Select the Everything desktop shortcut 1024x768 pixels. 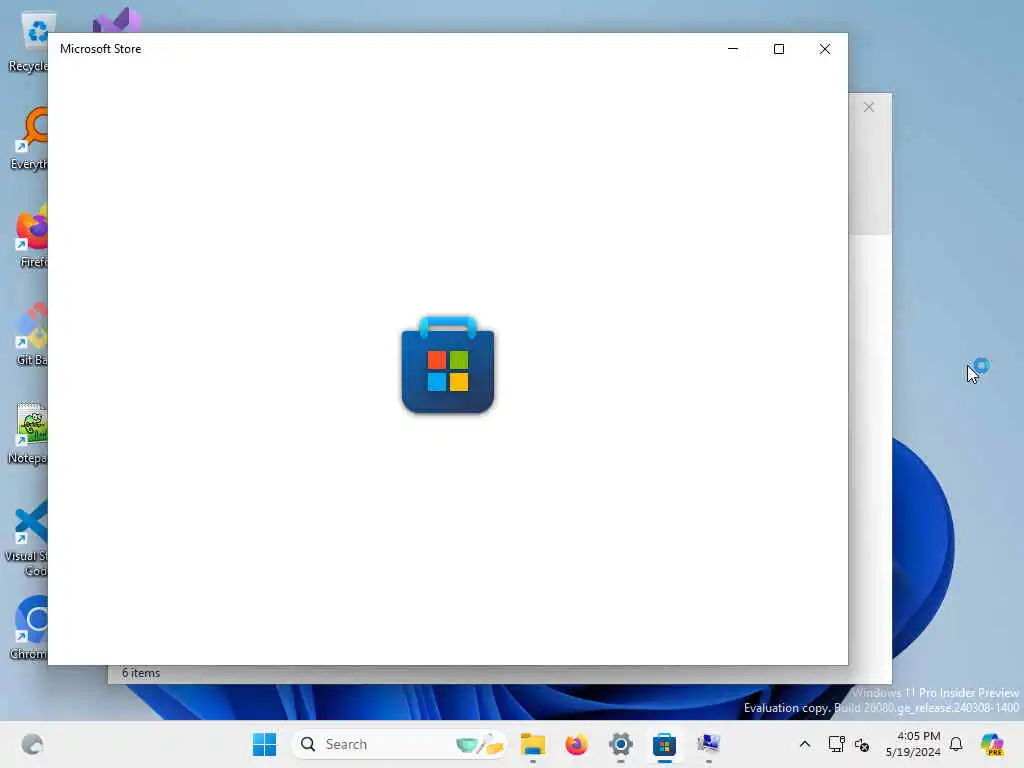[28, 139]
